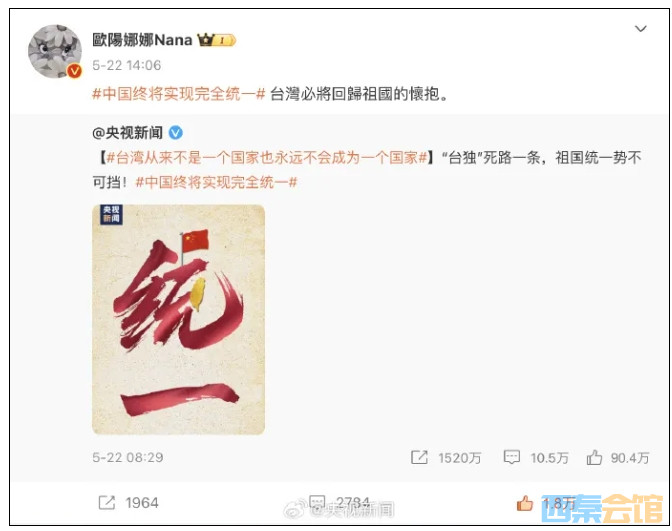The width and height of the screenshot is (672, 531).
Task: Open the post options chevron menu
Action: 640,29
